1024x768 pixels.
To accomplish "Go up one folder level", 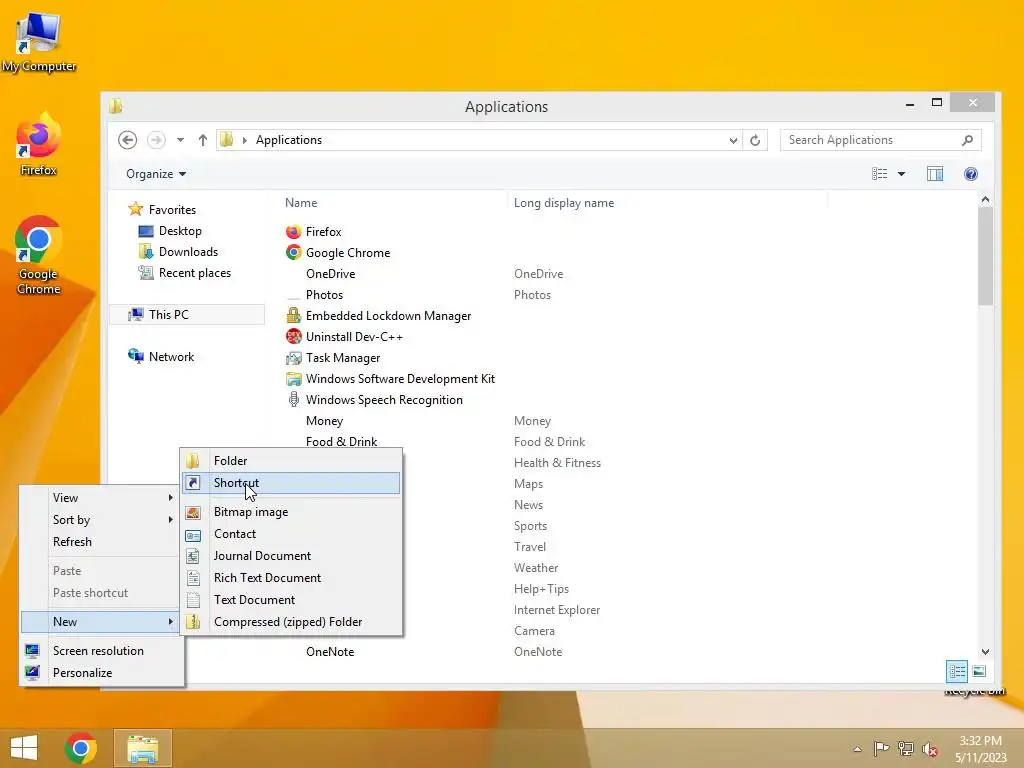I will pos(202,140).
